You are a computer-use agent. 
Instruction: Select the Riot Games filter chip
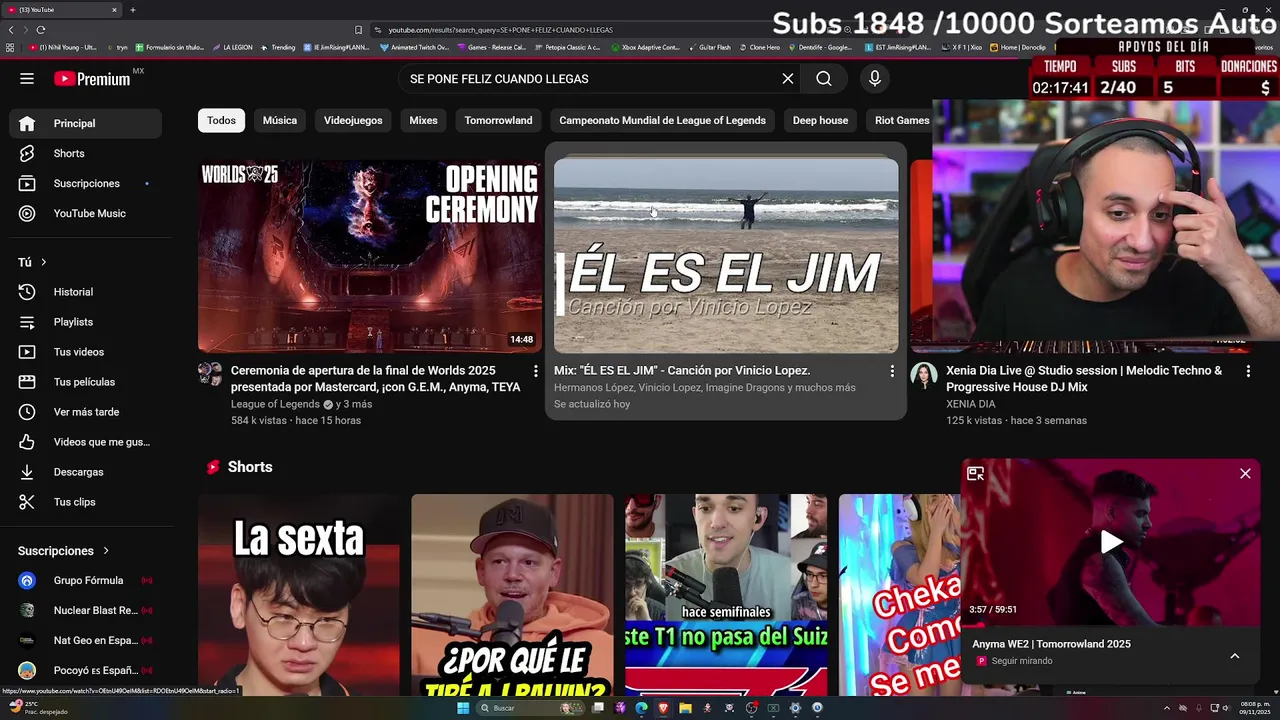click(902, 120)
